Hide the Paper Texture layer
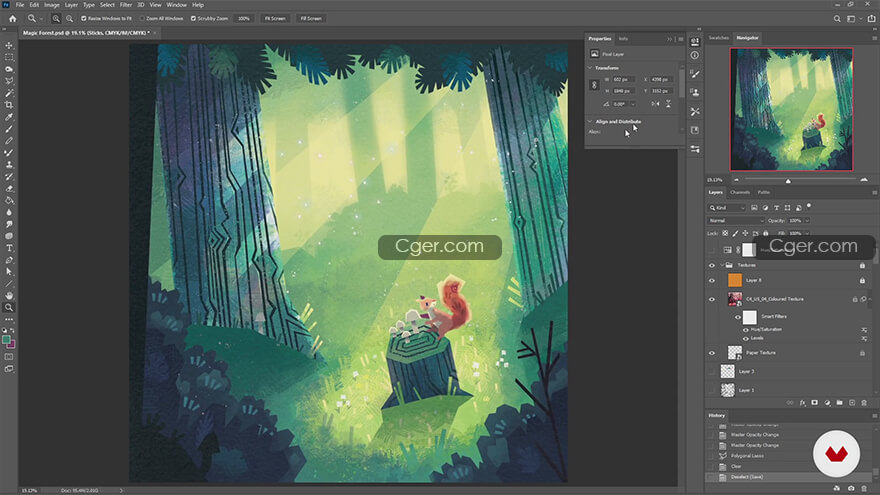 tap(712, 352)
